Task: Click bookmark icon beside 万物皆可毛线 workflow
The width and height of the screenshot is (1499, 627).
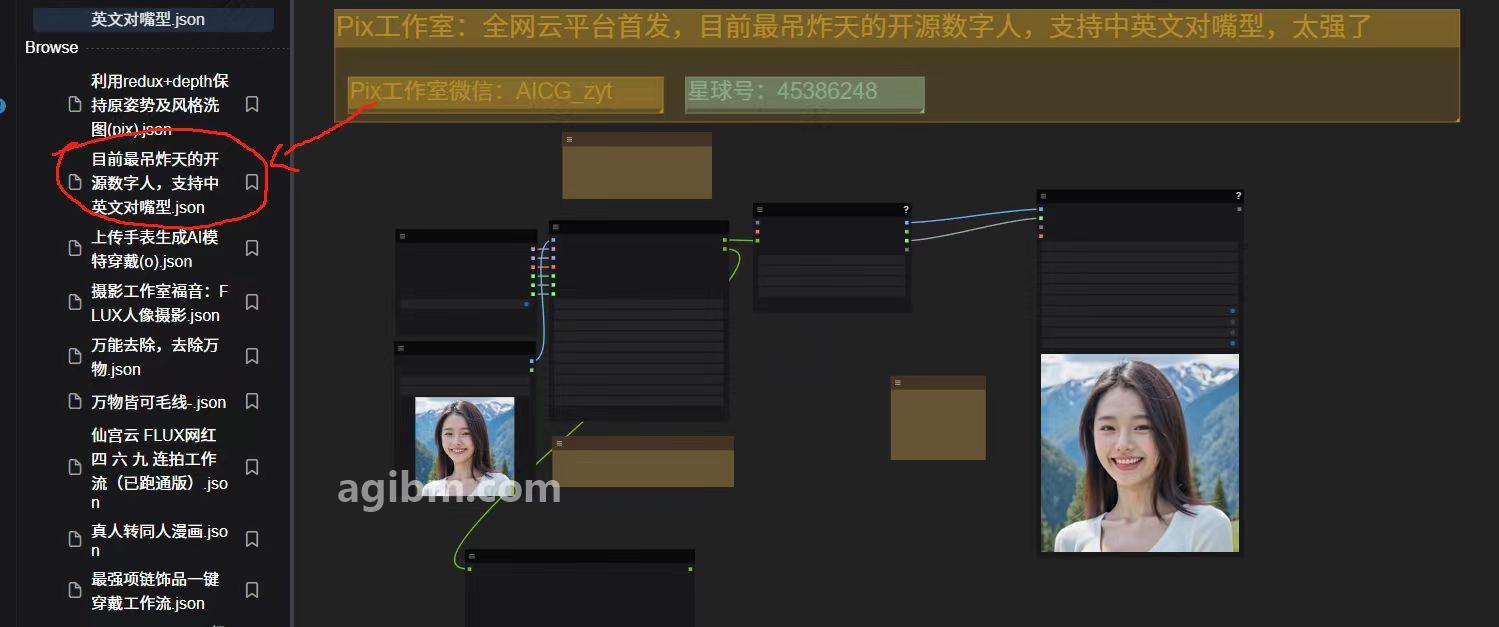Action: [252, 401]
